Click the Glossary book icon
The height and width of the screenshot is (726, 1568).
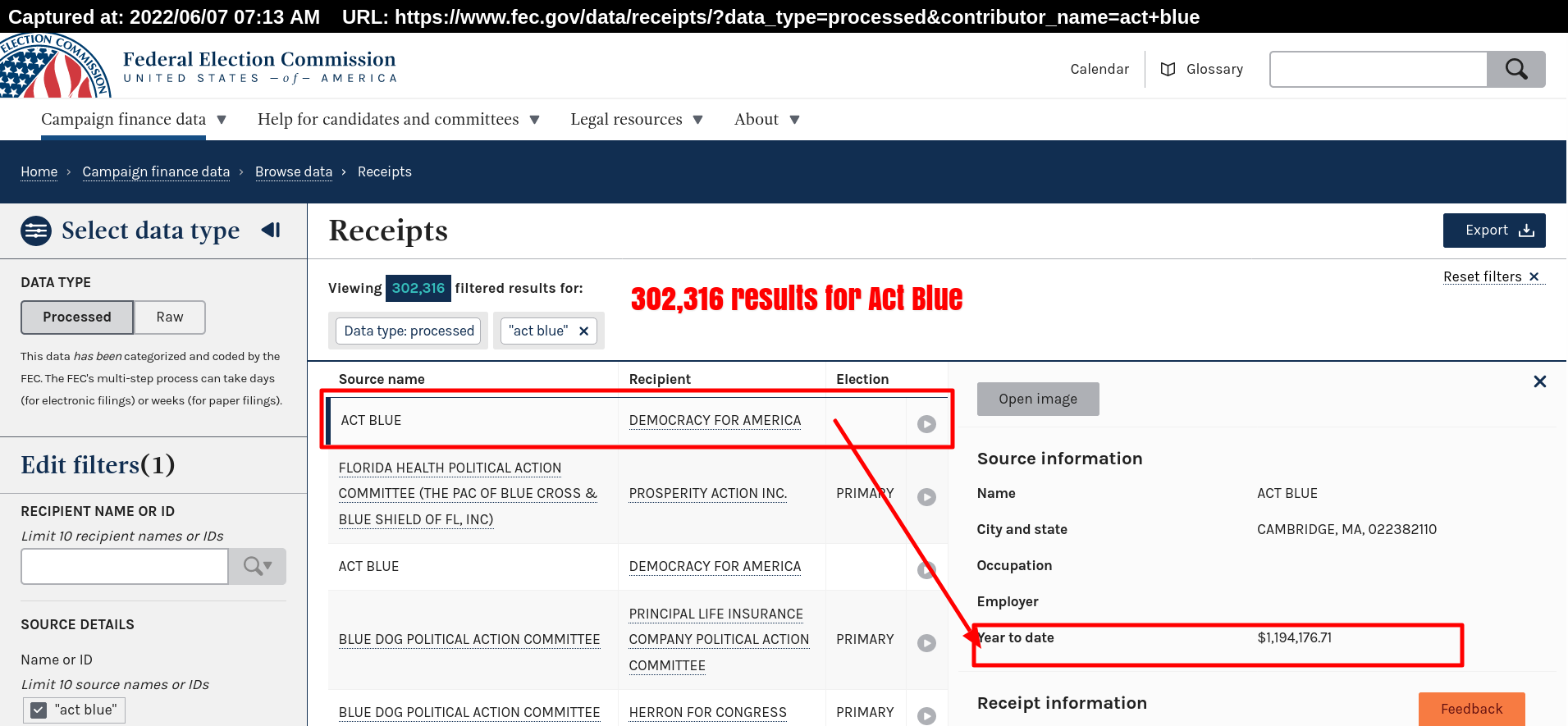[1168, 69]
